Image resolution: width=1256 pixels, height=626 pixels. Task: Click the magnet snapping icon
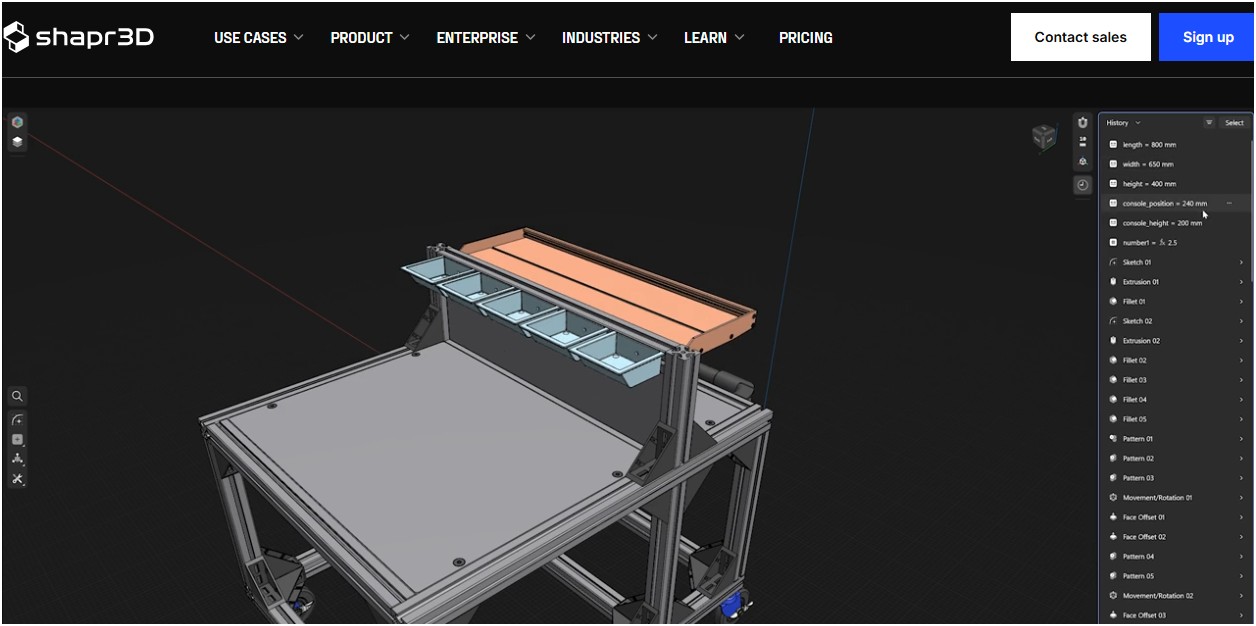pos(1082,122)
